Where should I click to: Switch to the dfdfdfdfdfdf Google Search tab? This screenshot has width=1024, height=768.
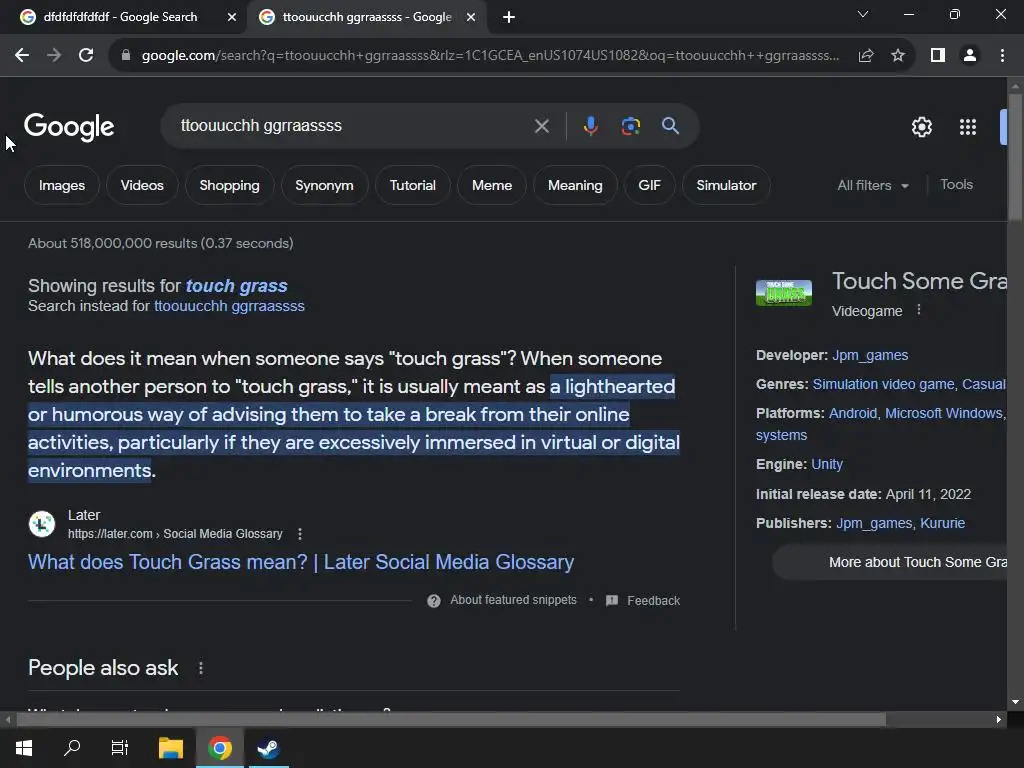click(x=120, y=17)
